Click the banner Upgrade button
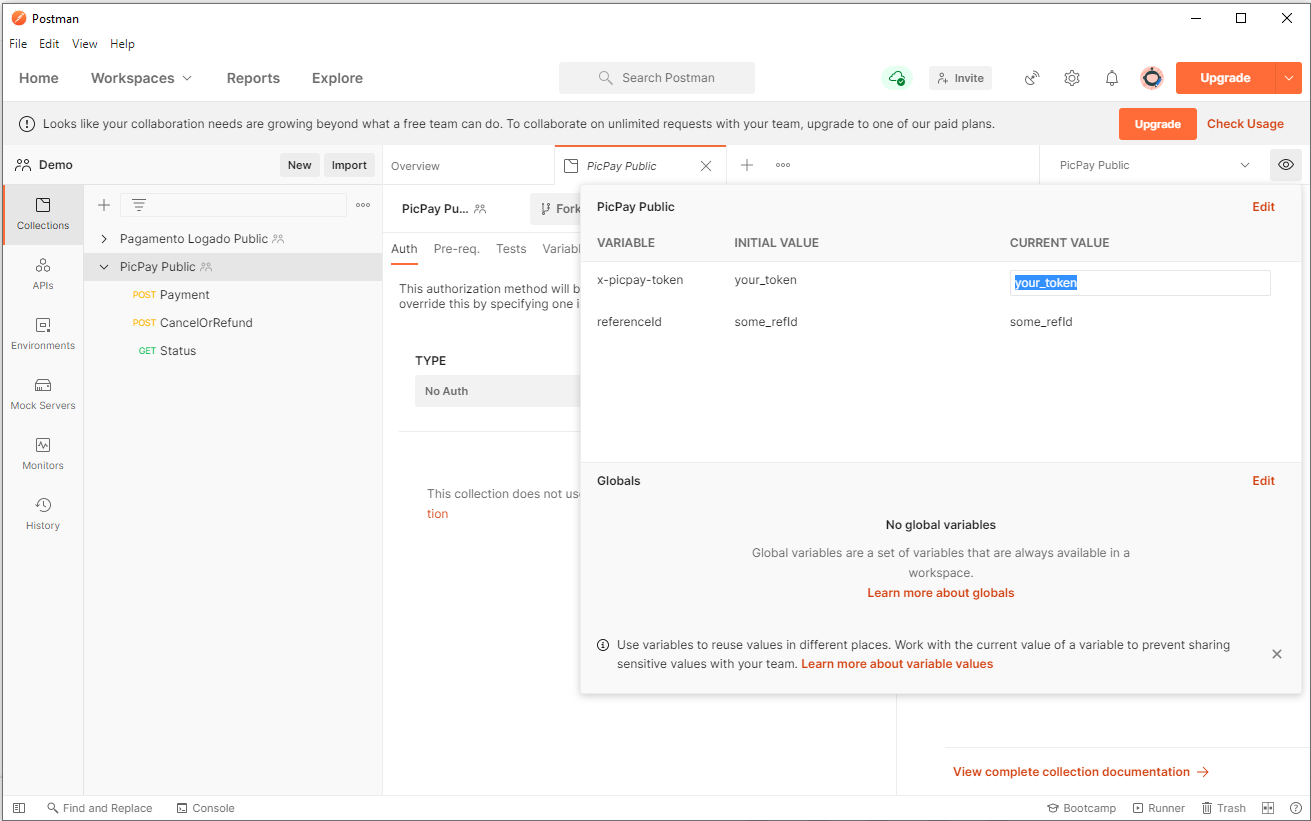1311x821 pixels. click(x=1158, y=124)
